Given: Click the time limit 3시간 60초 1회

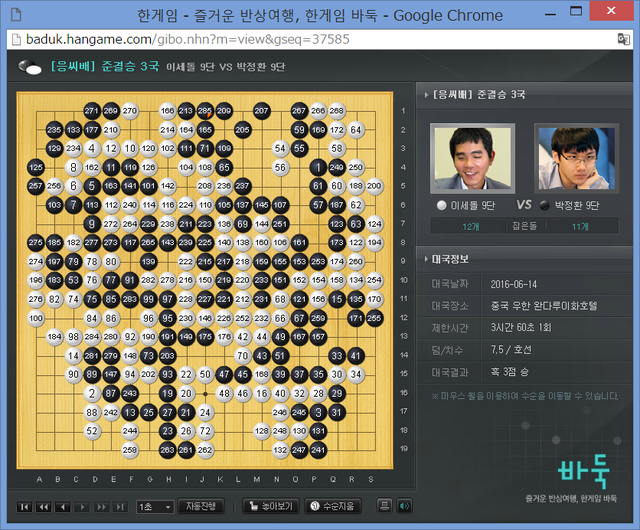Looking at the screenshot, I should (521, 328).
